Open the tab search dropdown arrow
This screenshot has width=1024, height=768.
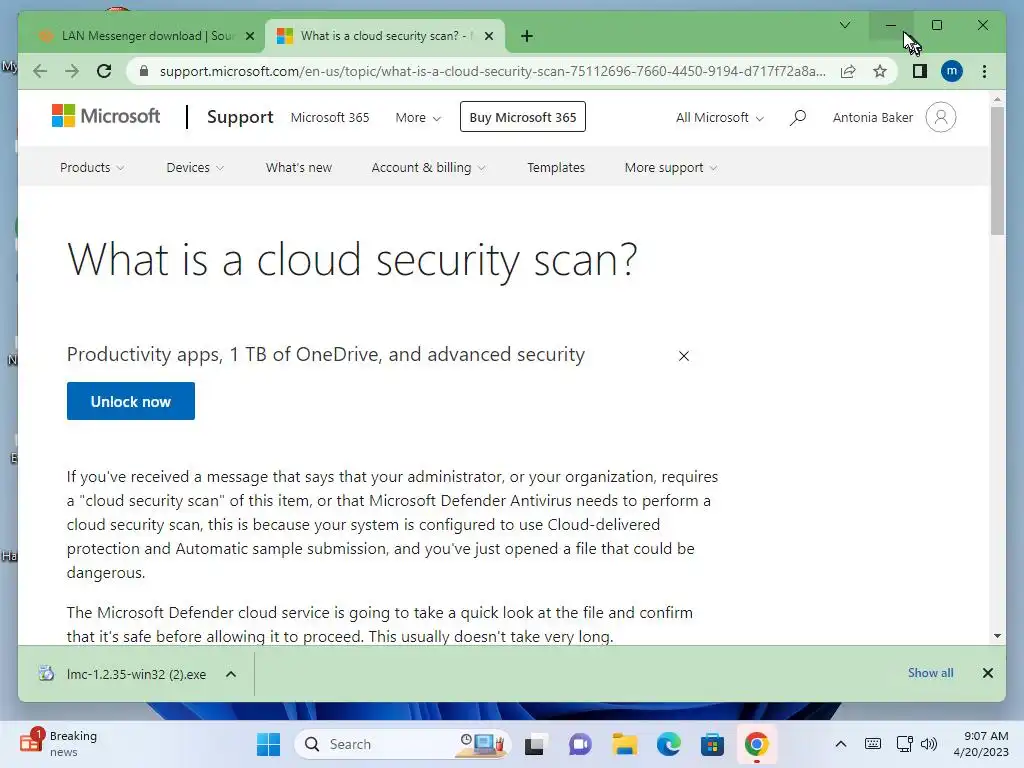coord(844,25)
